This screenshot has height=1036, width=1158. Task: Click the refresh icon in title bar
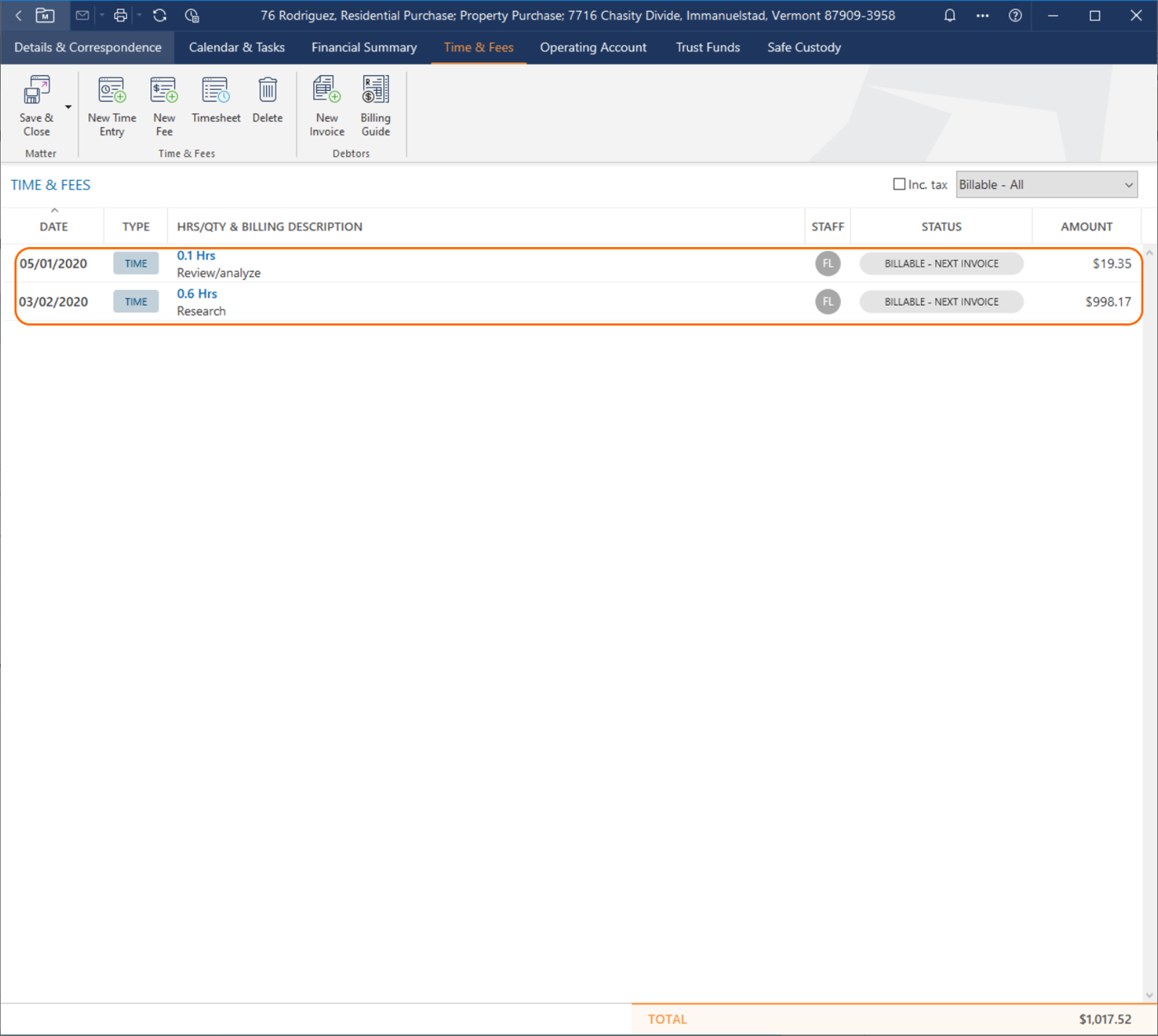pyautogui.click(x=159, y=16)
